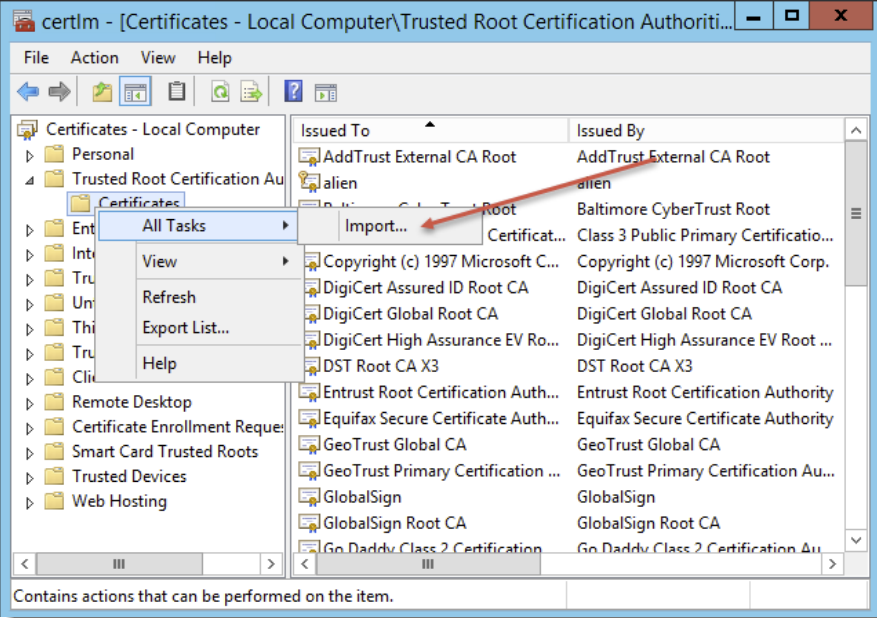Image resolution: width=877 pixels, height=618 pixels.
Task: Select DigiCert Assured ID Root CA in Issued To
Action: point(426,287)
